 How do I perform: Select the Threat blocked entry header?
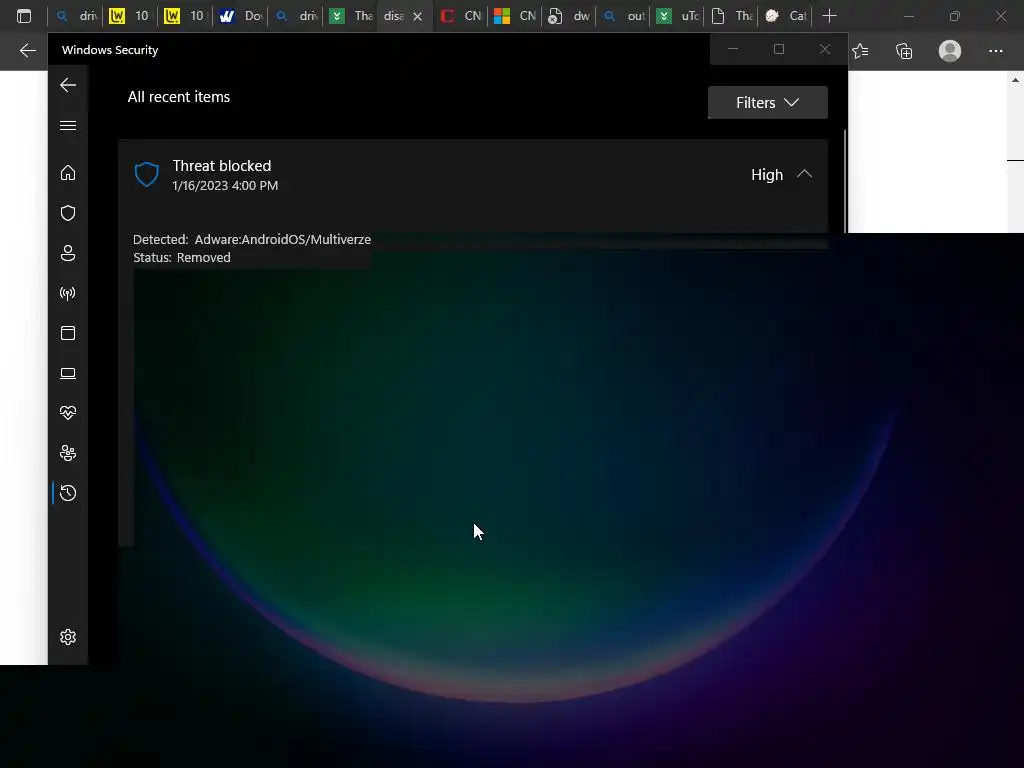click(473, 175)
